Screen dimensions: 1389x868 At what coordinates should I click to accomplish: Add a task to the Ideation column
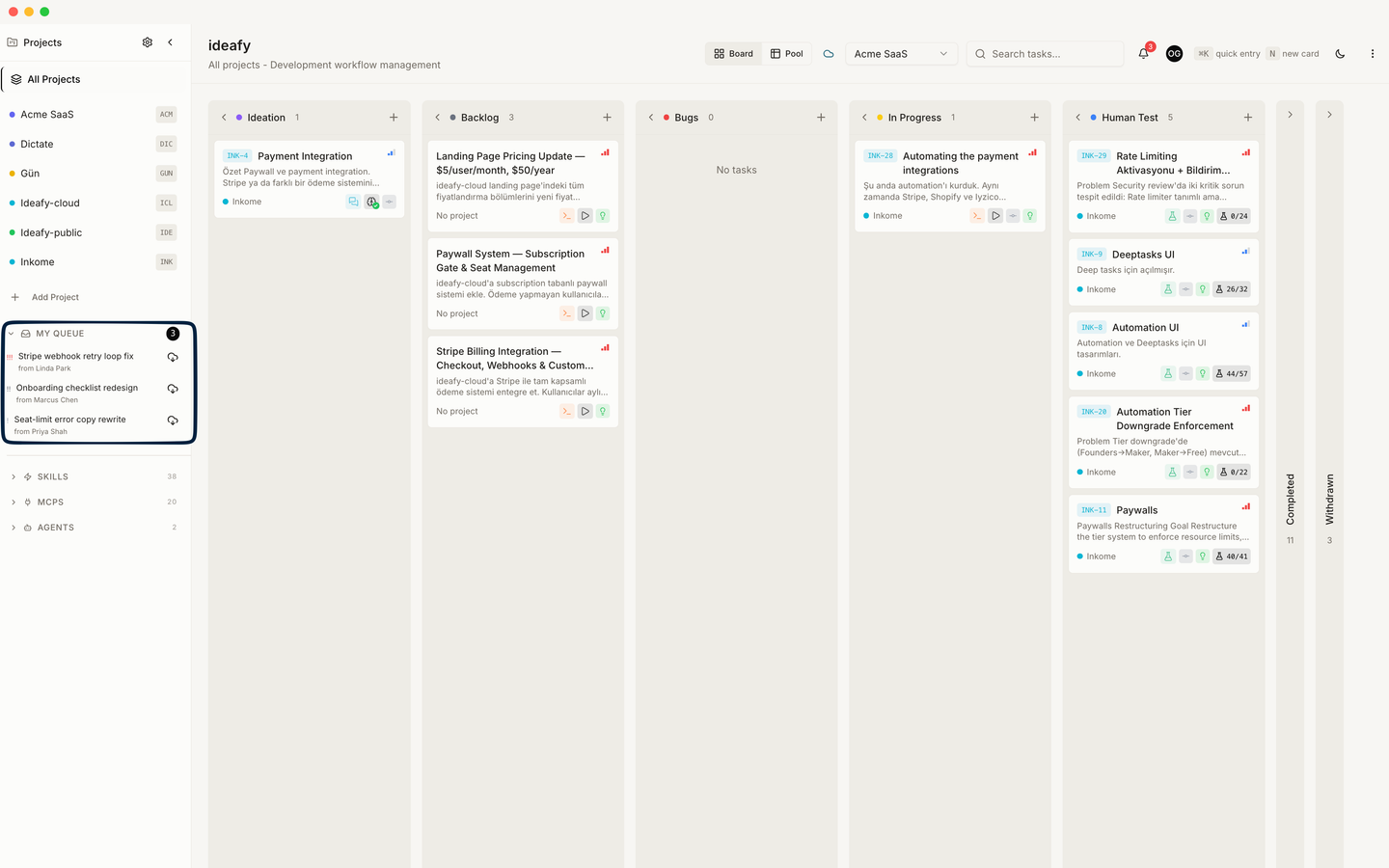click(394, 118)
